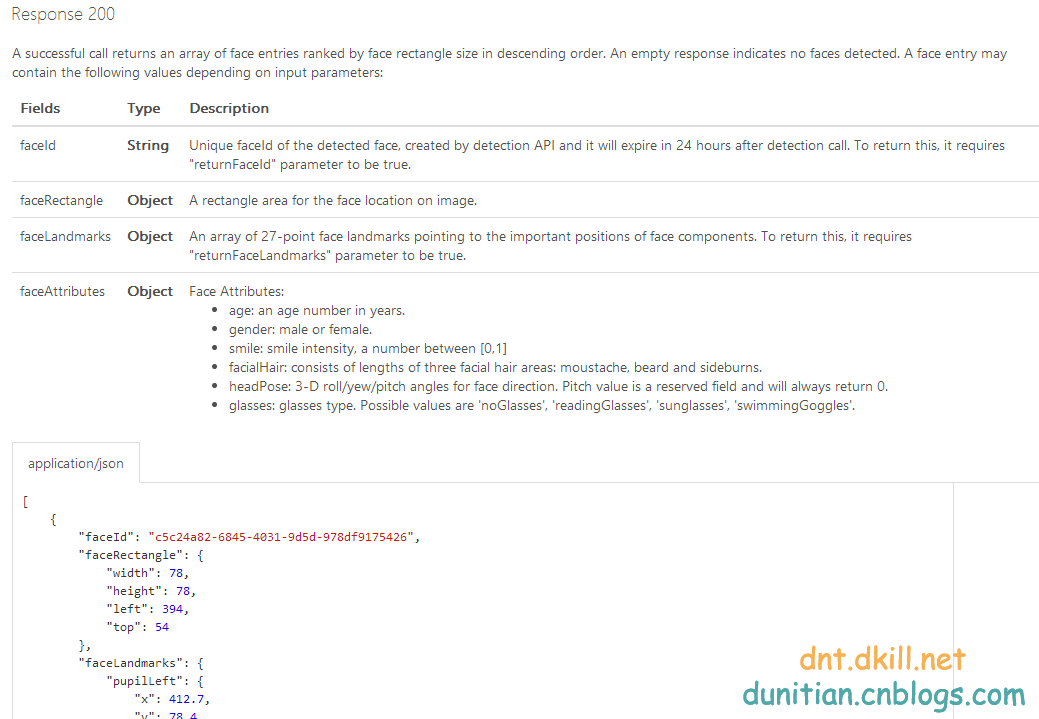Click the "Face Attributes:" label
Screen dimensions: 1039x719
point(237,292)
